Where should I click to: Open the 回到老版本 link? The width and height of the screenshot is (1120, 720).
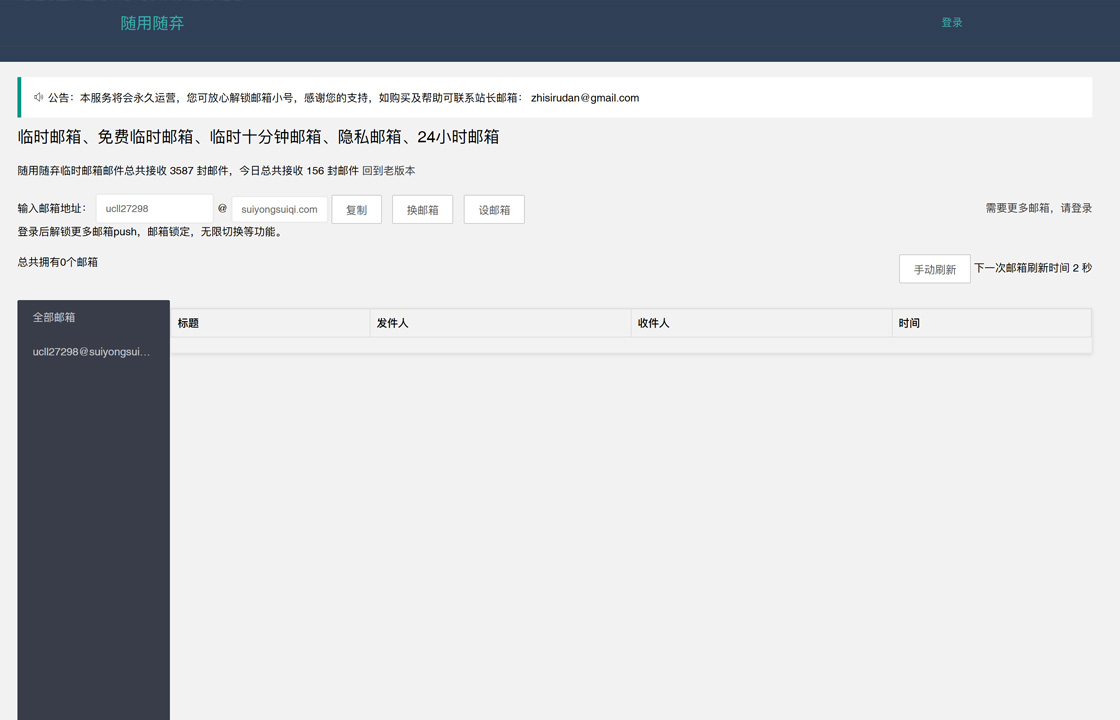(x=389, y=171)
